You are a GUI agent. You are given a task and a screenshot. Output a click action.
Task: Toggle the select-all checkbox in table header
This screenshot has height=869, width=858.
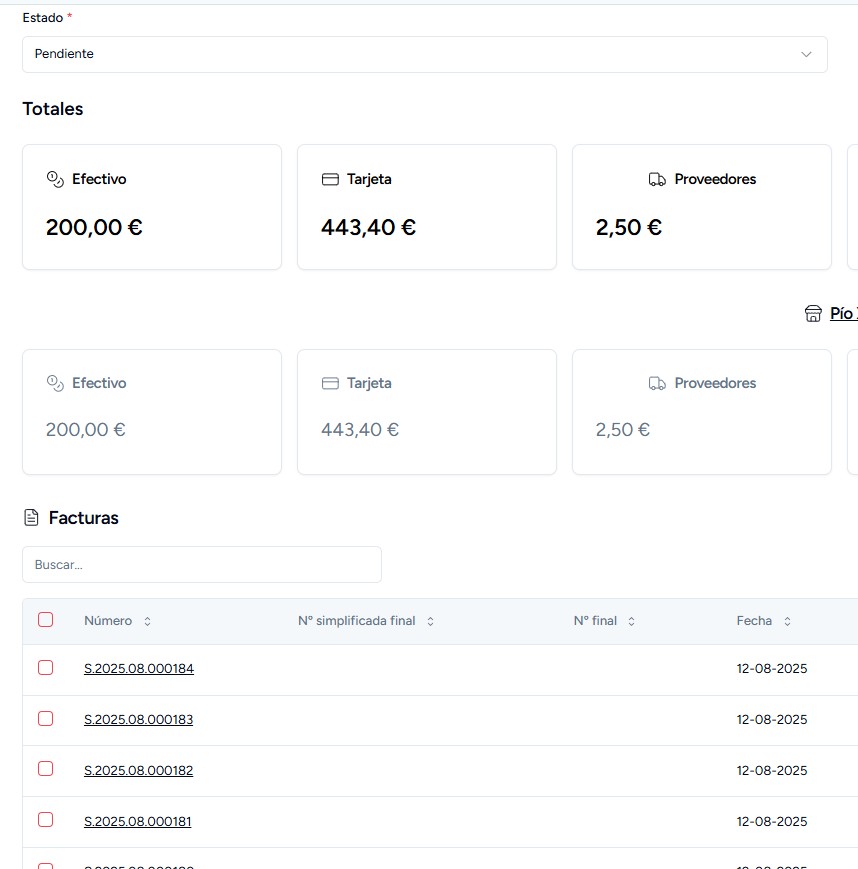click(45, 620)
